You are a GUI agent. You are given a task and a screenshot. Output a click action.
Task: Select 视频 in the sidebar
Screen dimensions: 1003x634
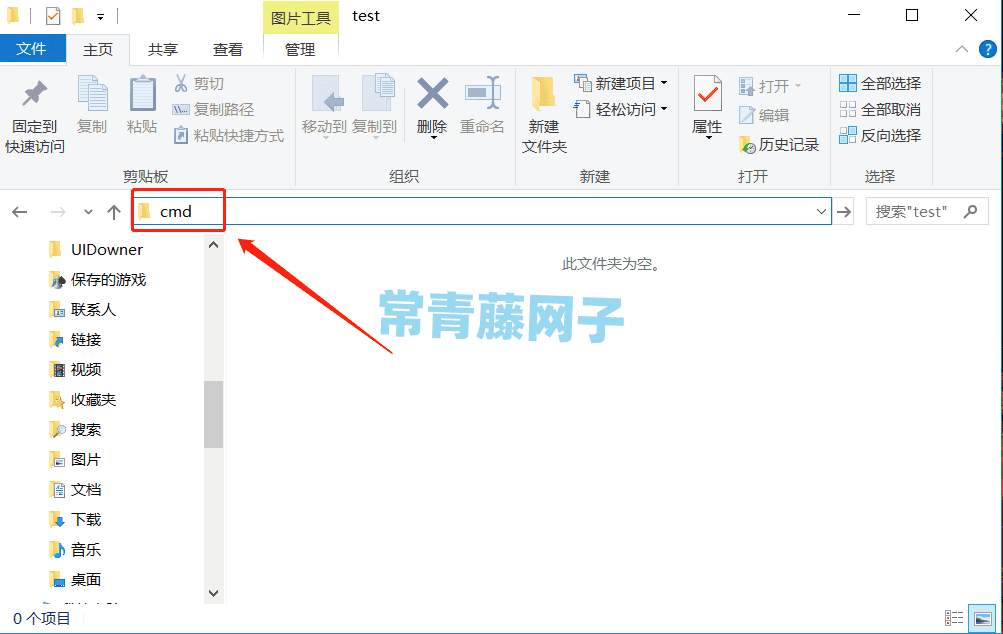pyautogui.click(x=75, y=370)
